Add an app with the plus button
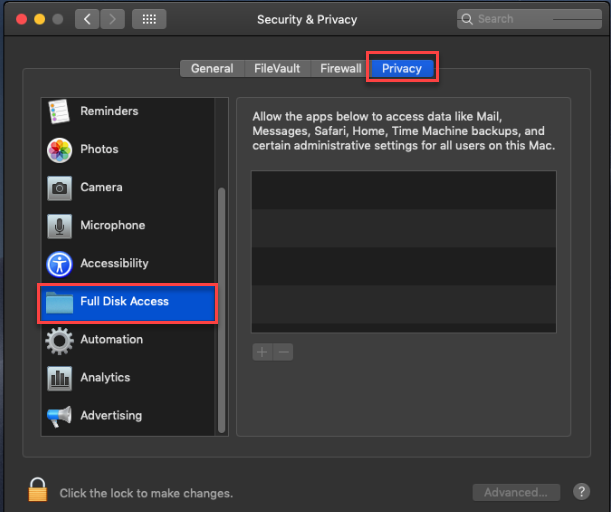This screenshot has width=611, height=512. [x=262, y=352]
